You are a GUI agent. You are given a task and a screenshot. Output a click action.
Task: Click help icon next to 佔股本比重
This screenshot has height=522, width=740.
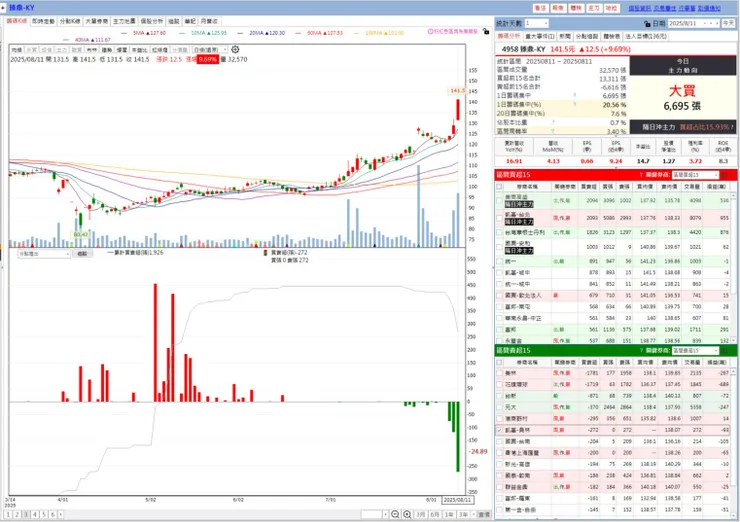pos(553,122)
